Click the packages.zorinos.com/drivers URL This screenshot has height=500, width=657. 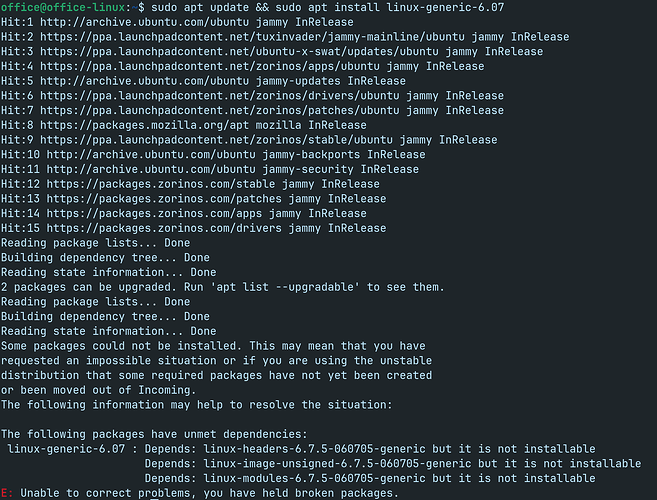tap(164, 228)
